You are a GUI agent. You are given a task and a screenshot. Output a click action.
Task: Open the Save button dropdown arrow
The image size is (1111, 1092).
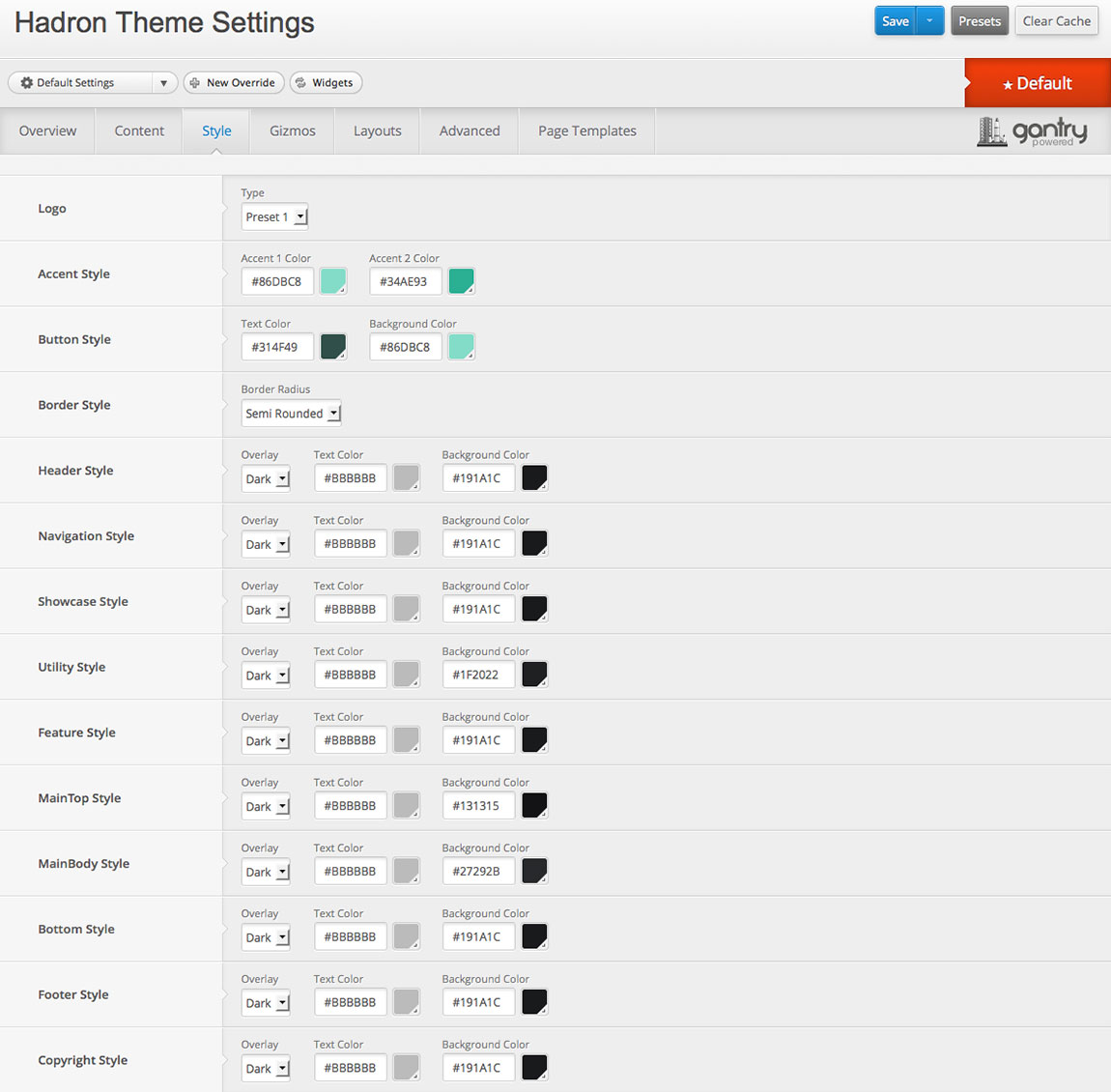click(x=929, y=20)
